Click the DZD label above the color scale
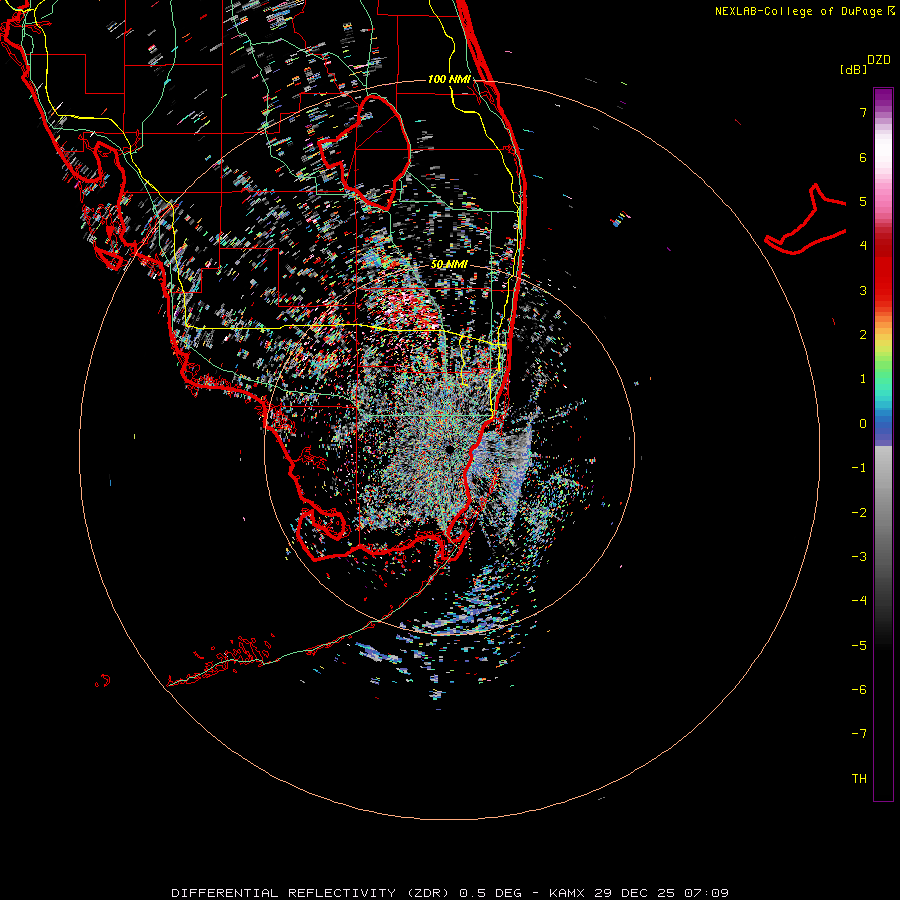900x900 pixels. tap(879, 60)
